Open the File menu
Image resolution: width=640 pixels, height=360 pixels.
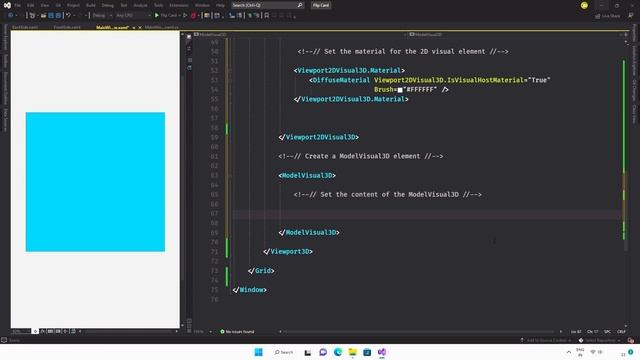click(18, 5)
